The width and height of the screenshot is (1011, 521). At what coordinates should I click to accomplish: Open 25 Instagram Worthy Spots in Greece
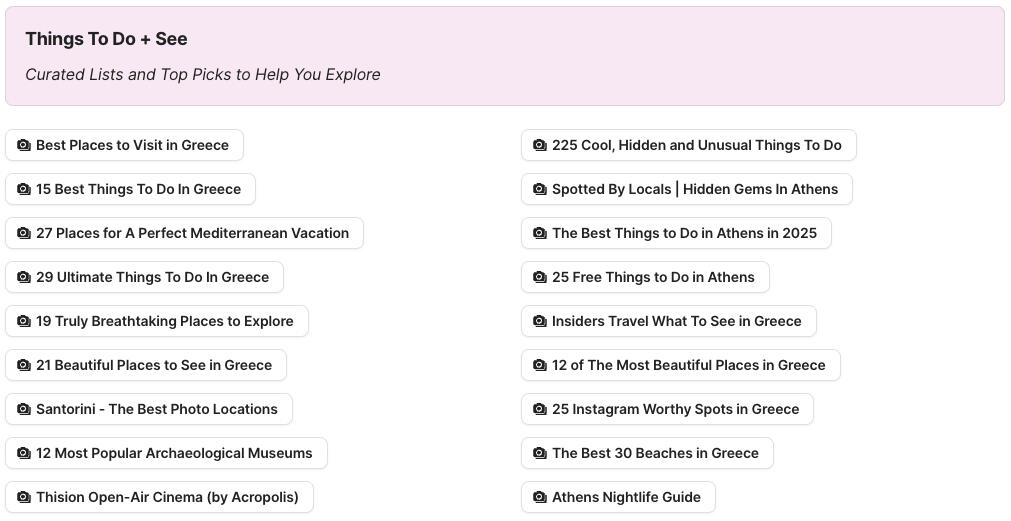[x=675, y=409]
